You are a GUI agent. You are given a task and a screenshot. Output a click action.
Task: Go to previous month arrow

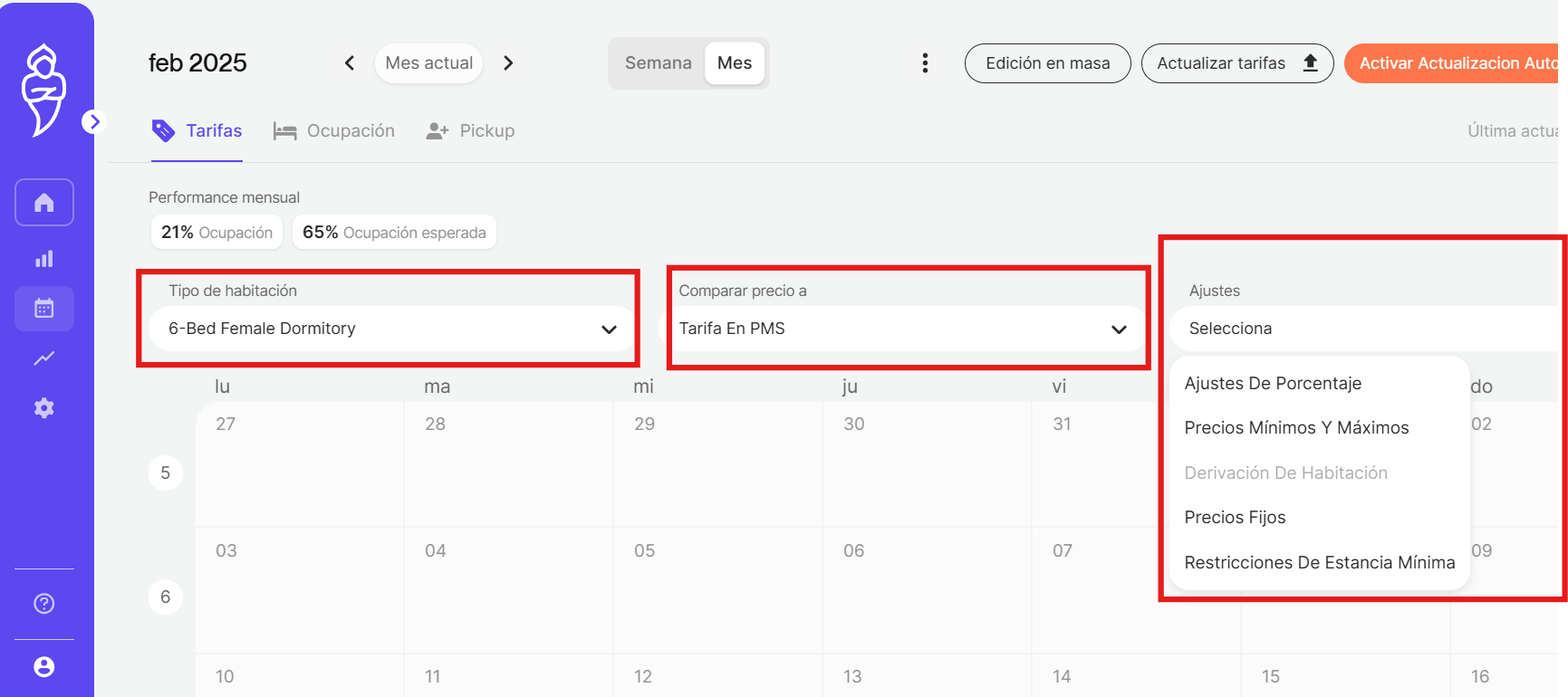(x=350, y=62)
